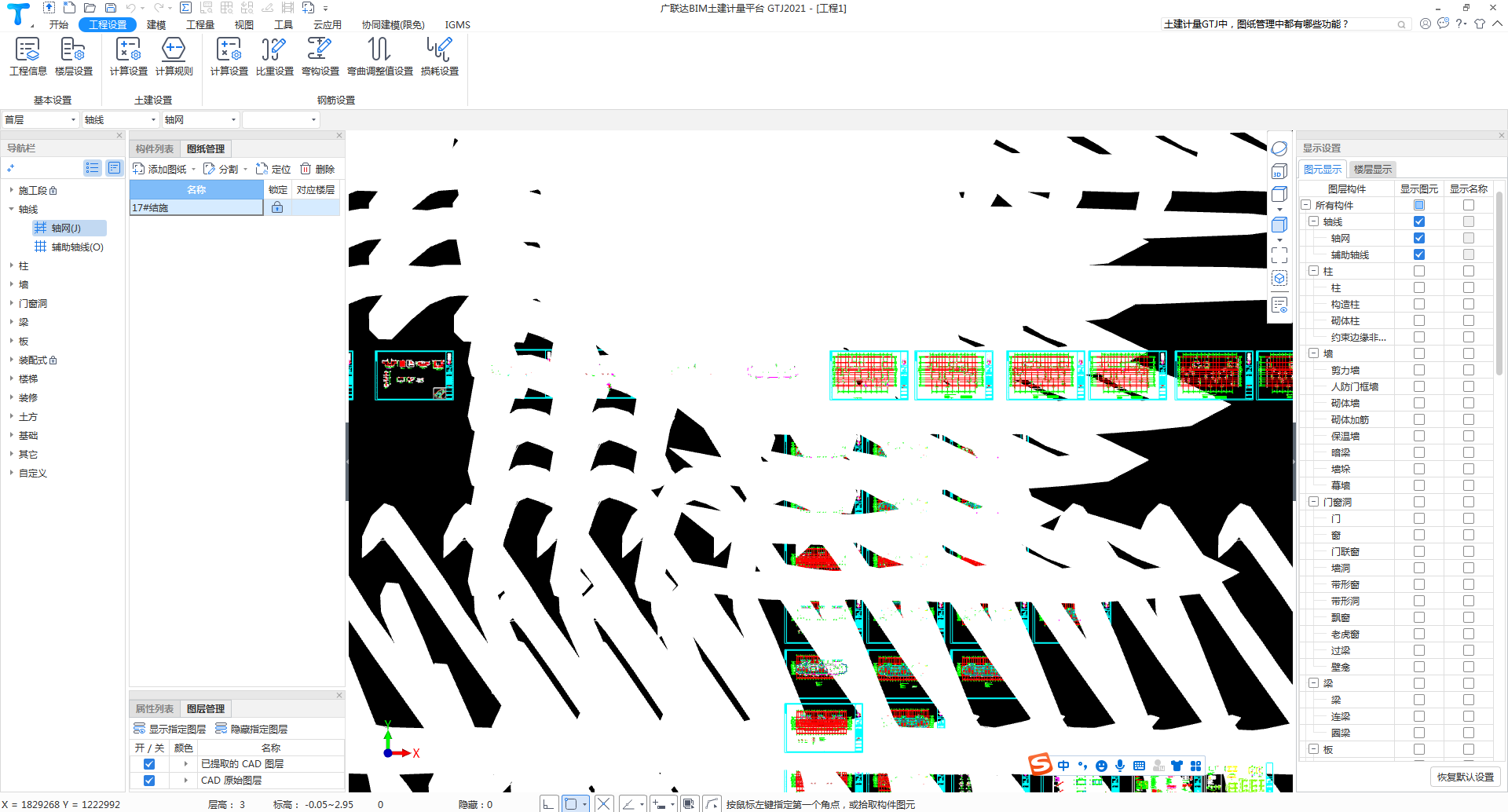Click 定位 locate drawing tool

[273, 169]
